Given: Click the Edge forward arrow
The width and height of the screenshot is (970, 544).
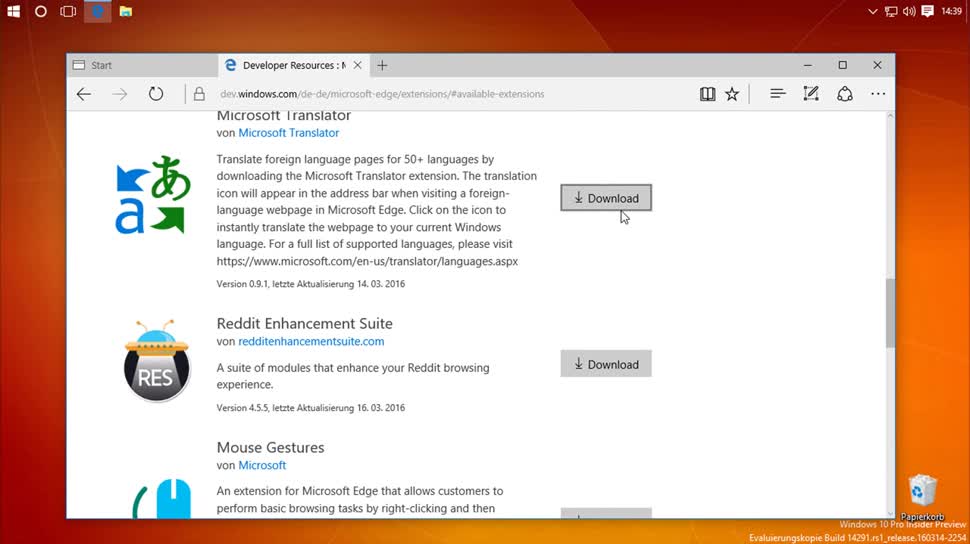Looking at the screenshot, I should pos(119,94).
